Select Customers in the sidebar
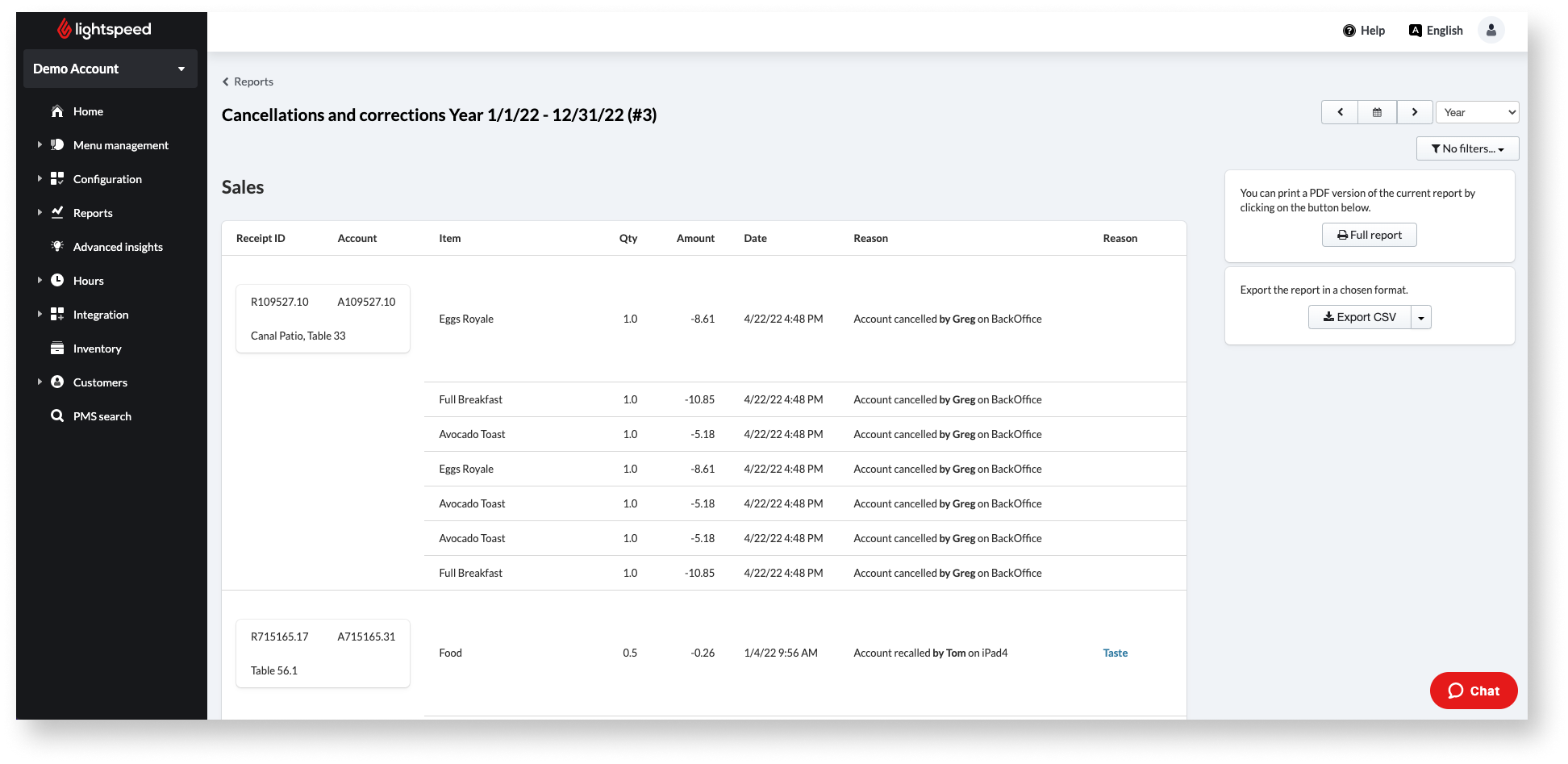The width and height of the screenshot is (1568, 764). [x=100, y=382]
